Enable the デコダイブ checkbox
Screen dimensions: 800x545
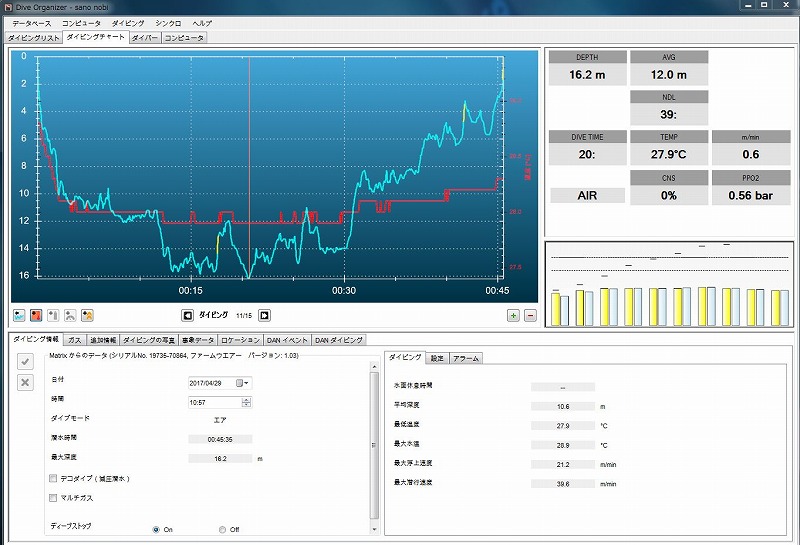(53, 478)
